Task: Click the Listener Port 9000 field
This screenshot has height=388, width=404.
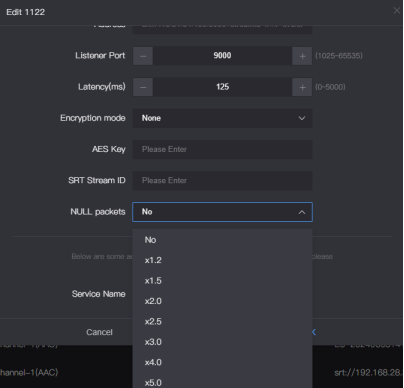Action: coord(222,56)
